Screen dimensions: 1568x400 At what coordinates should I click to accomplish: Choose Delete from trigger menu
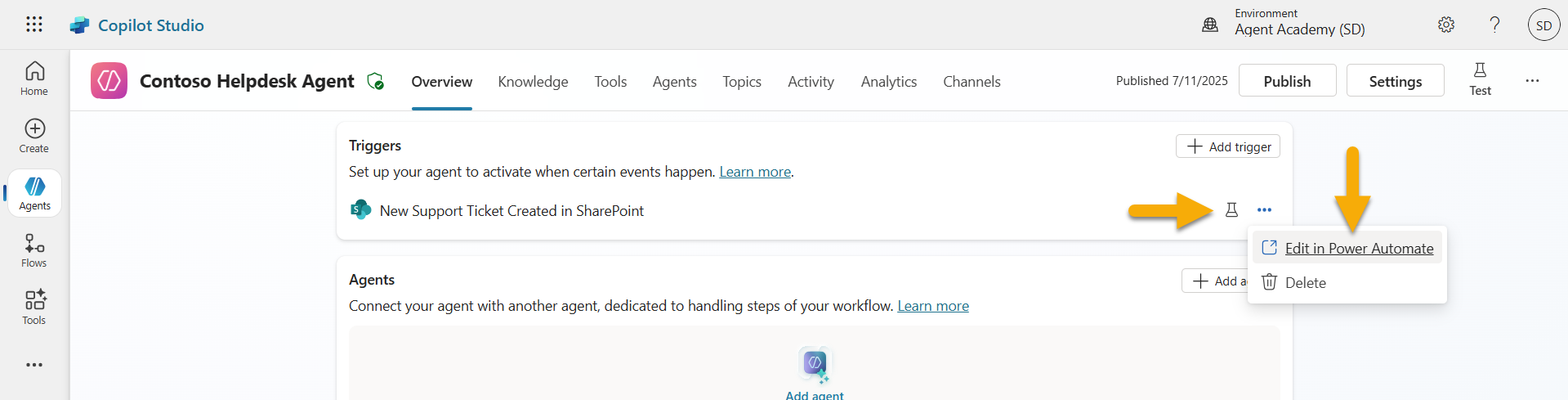pos(1305,283)
